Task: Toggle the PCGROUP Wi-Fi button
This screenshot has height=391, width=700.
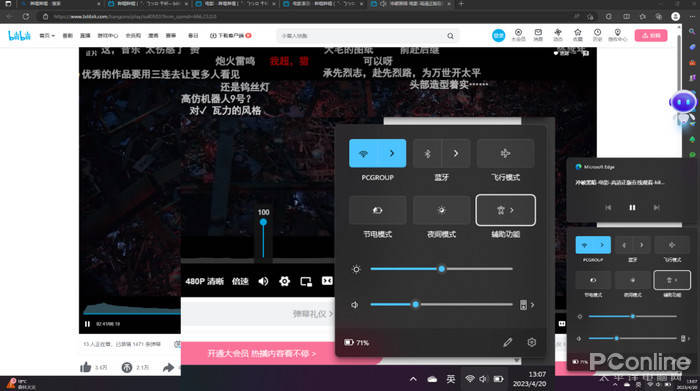Action: click(x=363, y=153)
